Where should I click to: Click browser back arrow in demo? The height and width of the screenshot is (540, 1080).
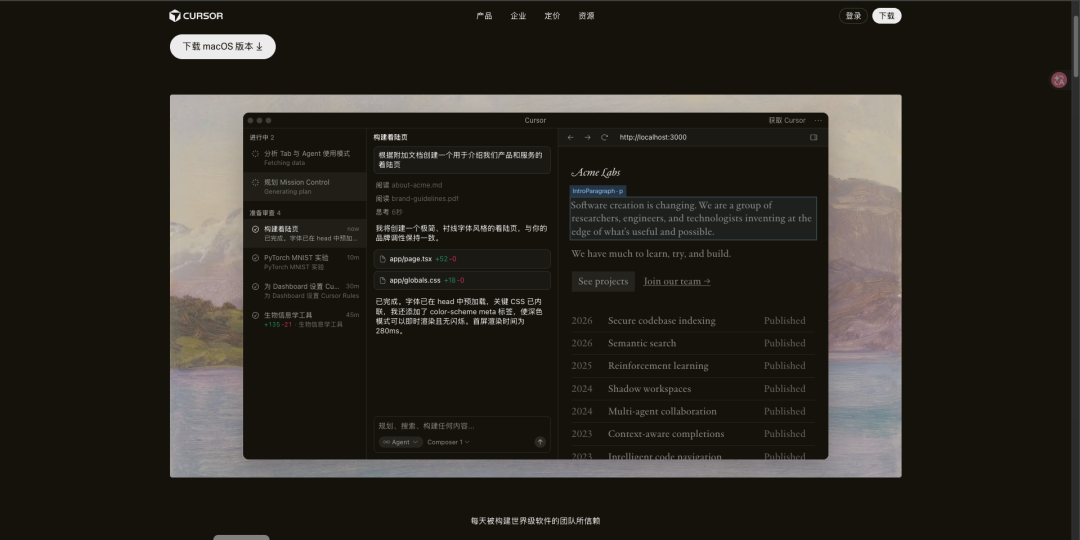[570, 137]
